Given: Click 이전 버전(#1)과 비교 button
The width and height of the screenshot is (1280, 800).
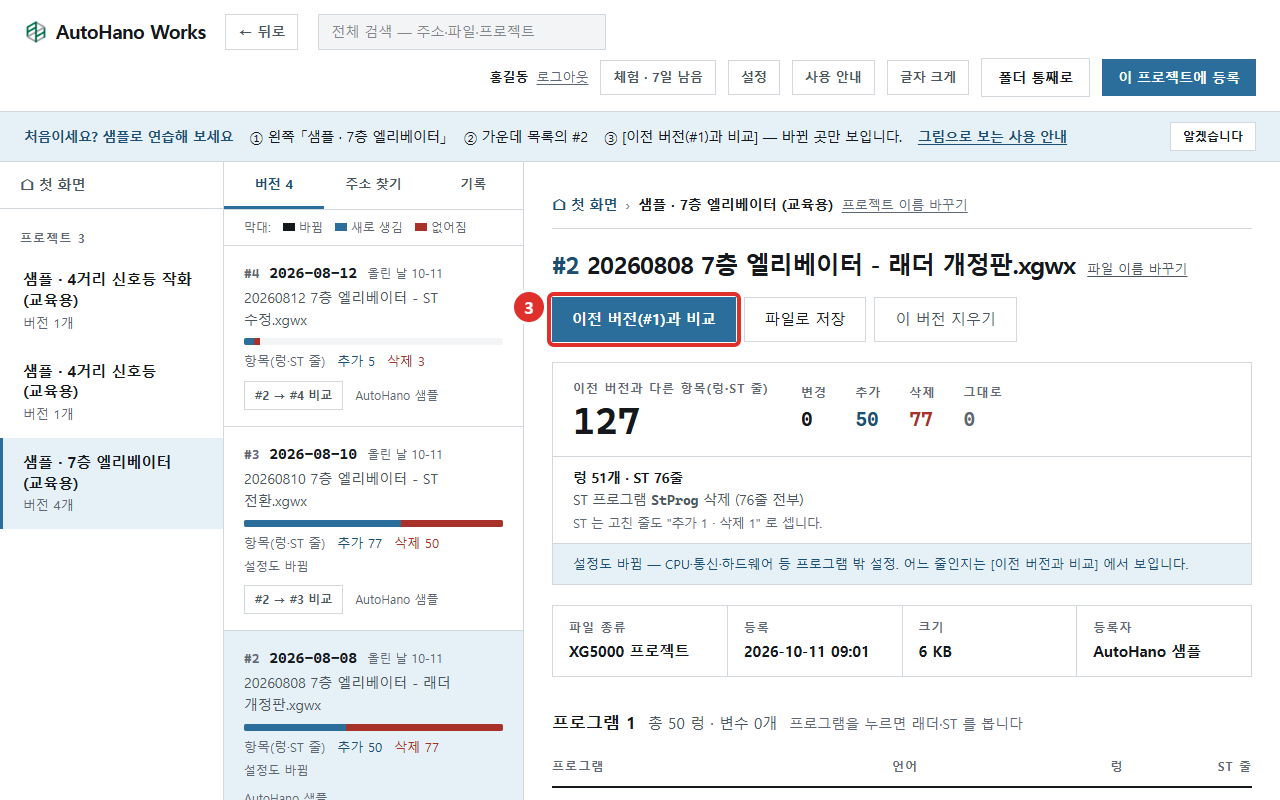Looking at the screenshot, I should pos(644,319).
